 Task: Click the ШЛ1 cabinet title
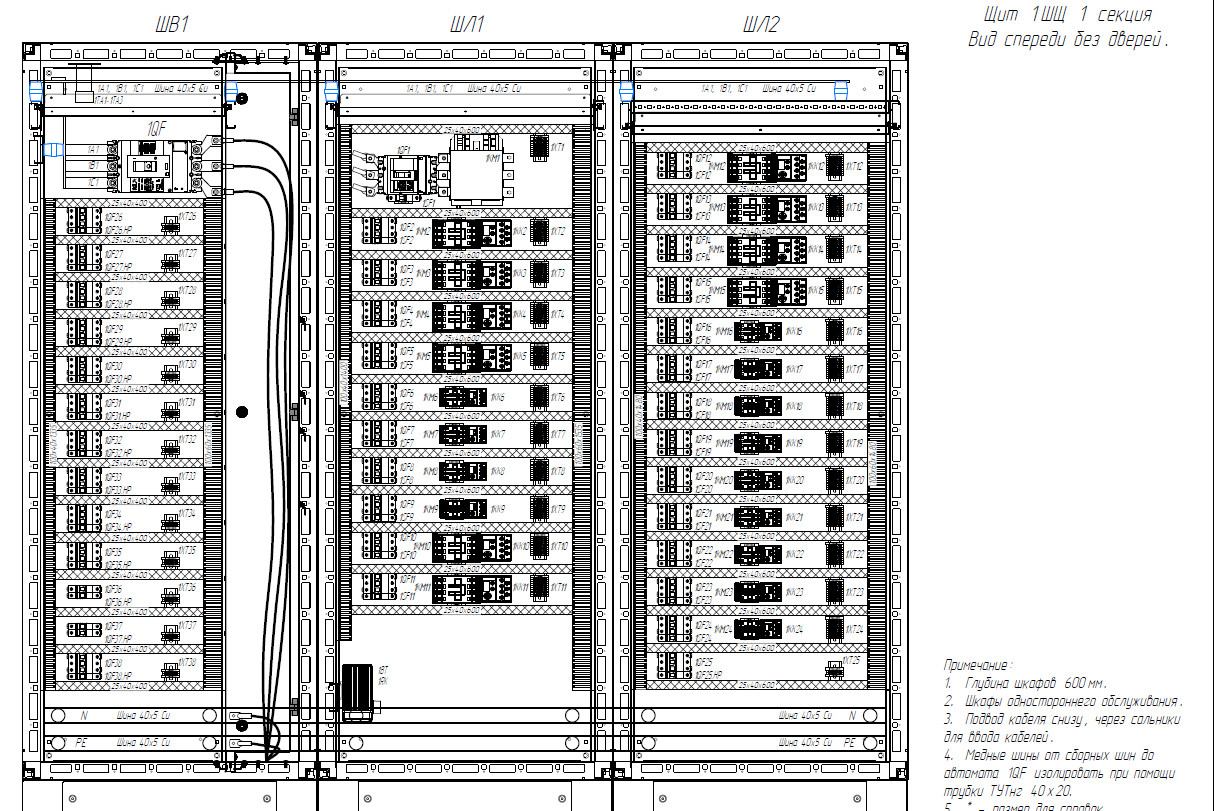(467, 26)
